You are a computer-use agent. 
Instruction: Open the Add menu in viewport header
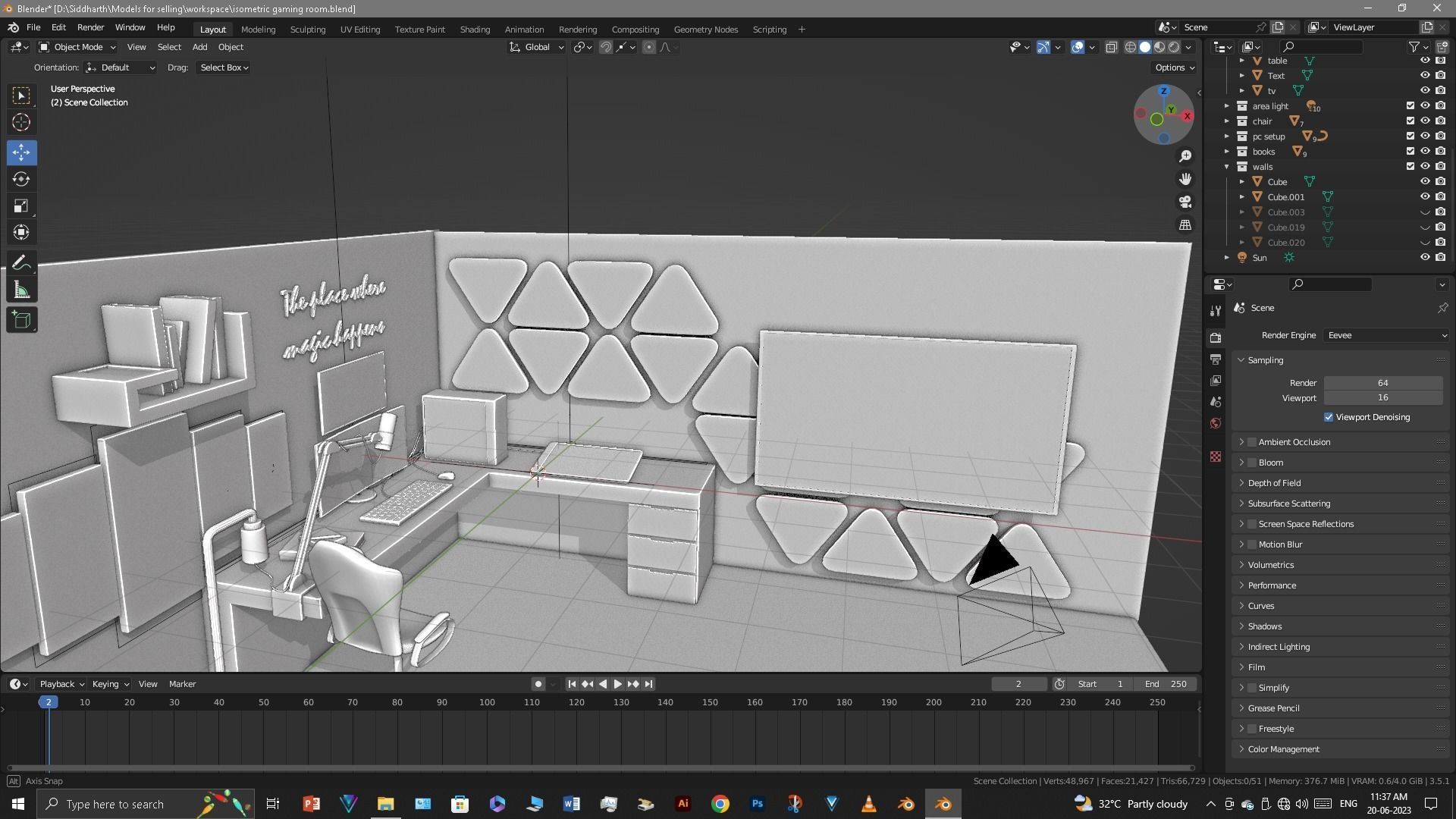(x=199, y=47)
